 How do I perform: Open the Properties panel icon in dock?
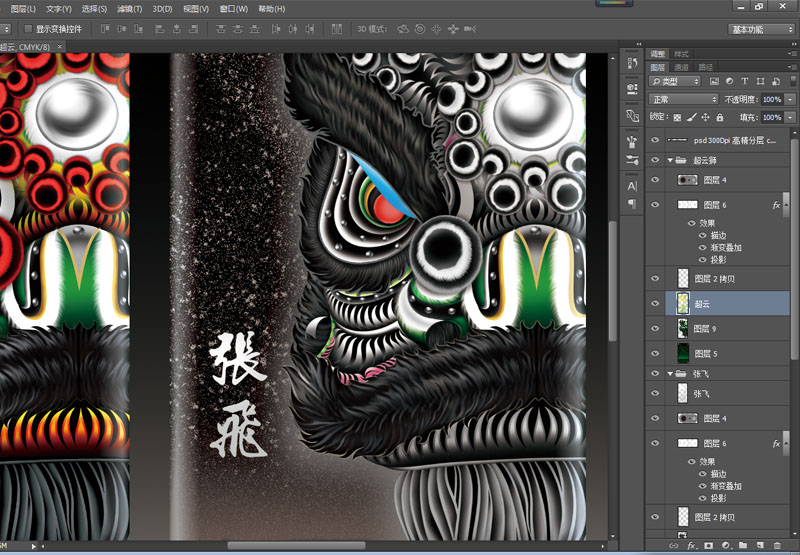tap(632, 89)
